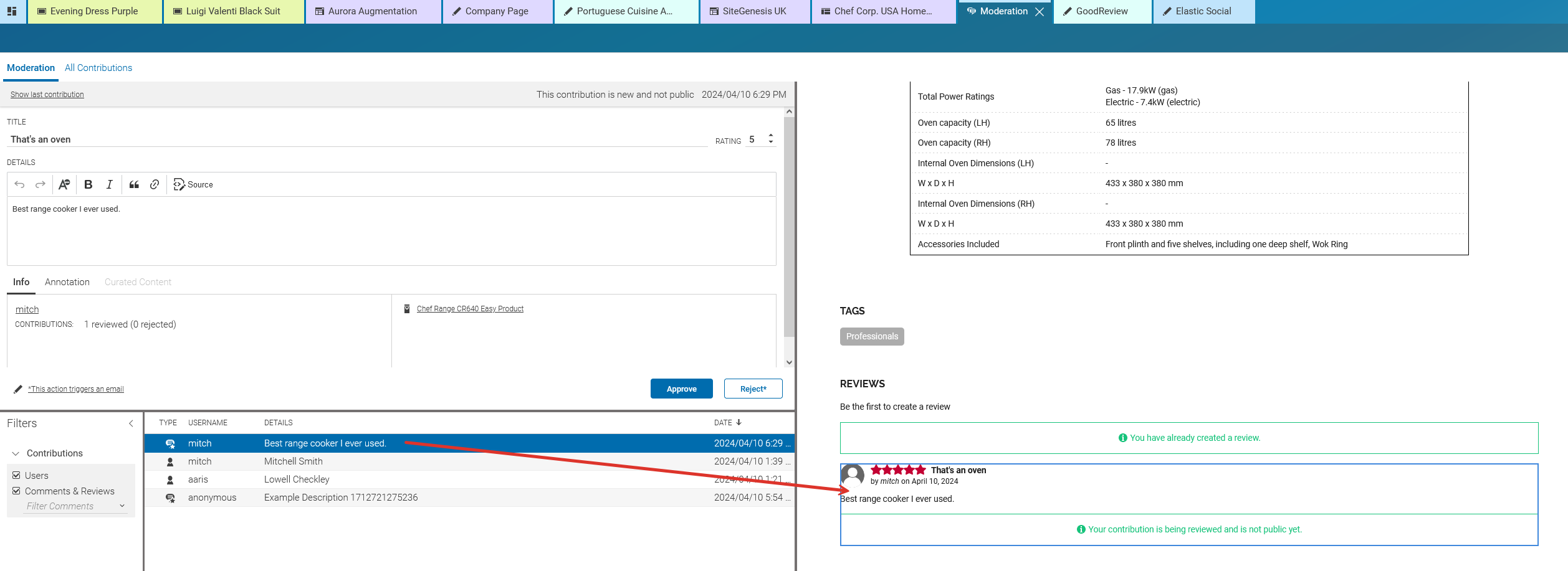The width and height of the screenshot is (1568, 571).
Task: Collapse the Filters panel with the chevron
Action: tap(131, 423)
